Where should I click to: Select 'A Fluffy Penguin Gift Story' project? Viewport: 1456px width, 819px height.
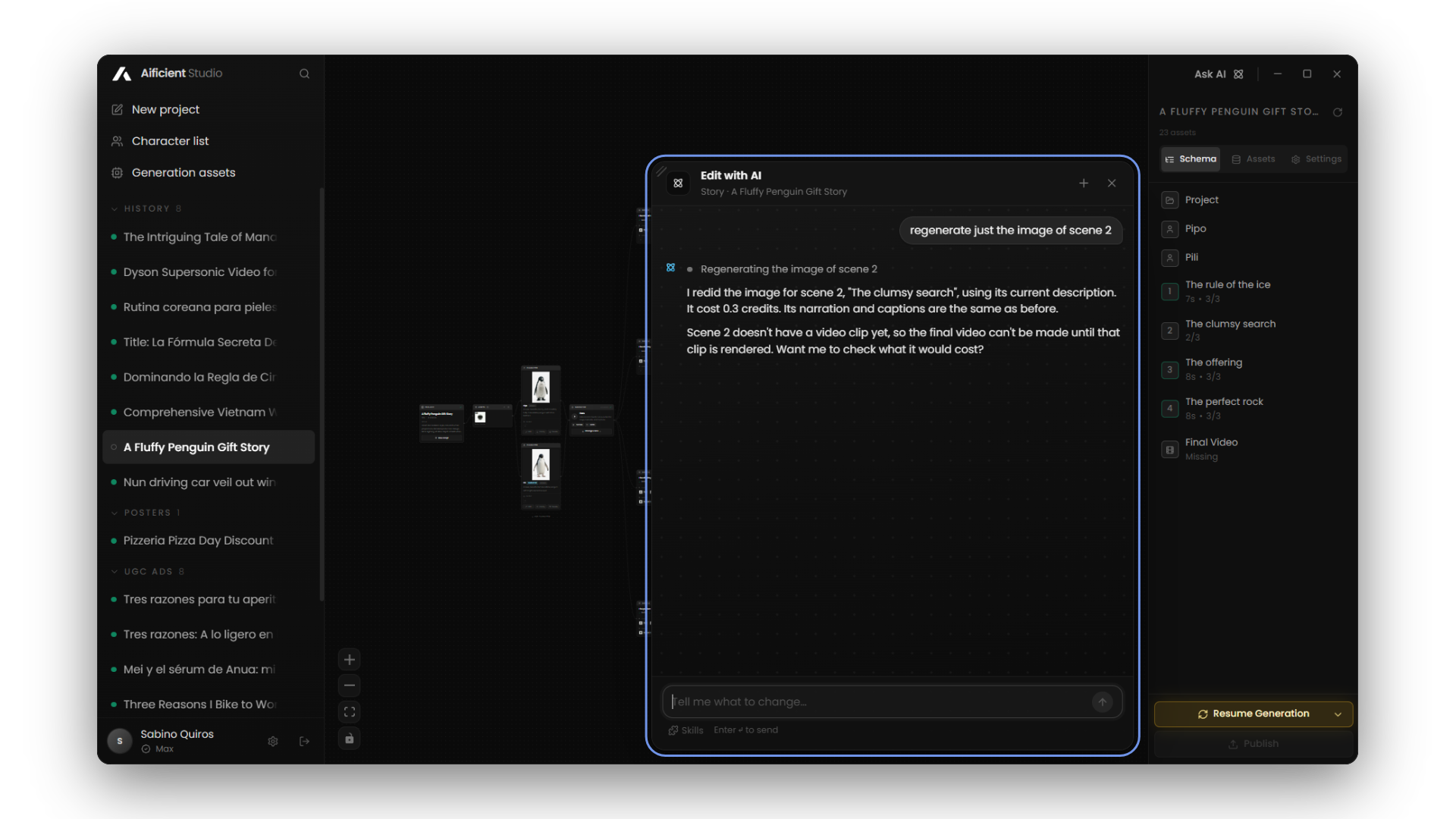pyautogui.click(x=209, y=447)
